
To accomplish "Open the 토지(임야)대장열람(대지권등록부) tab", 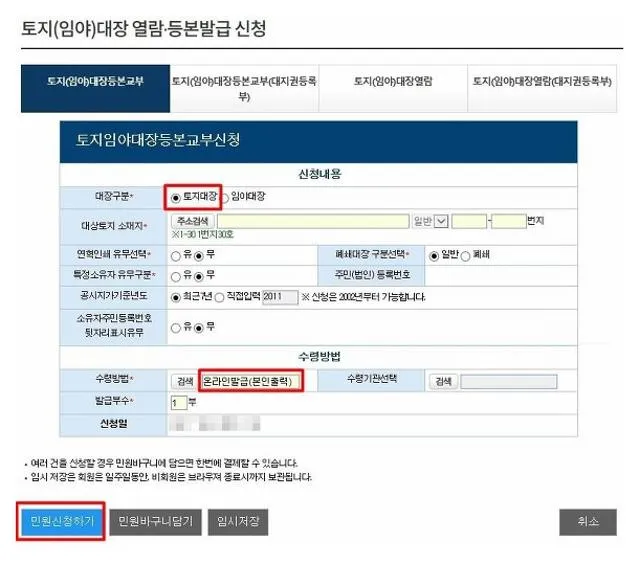I will (542, 88).
